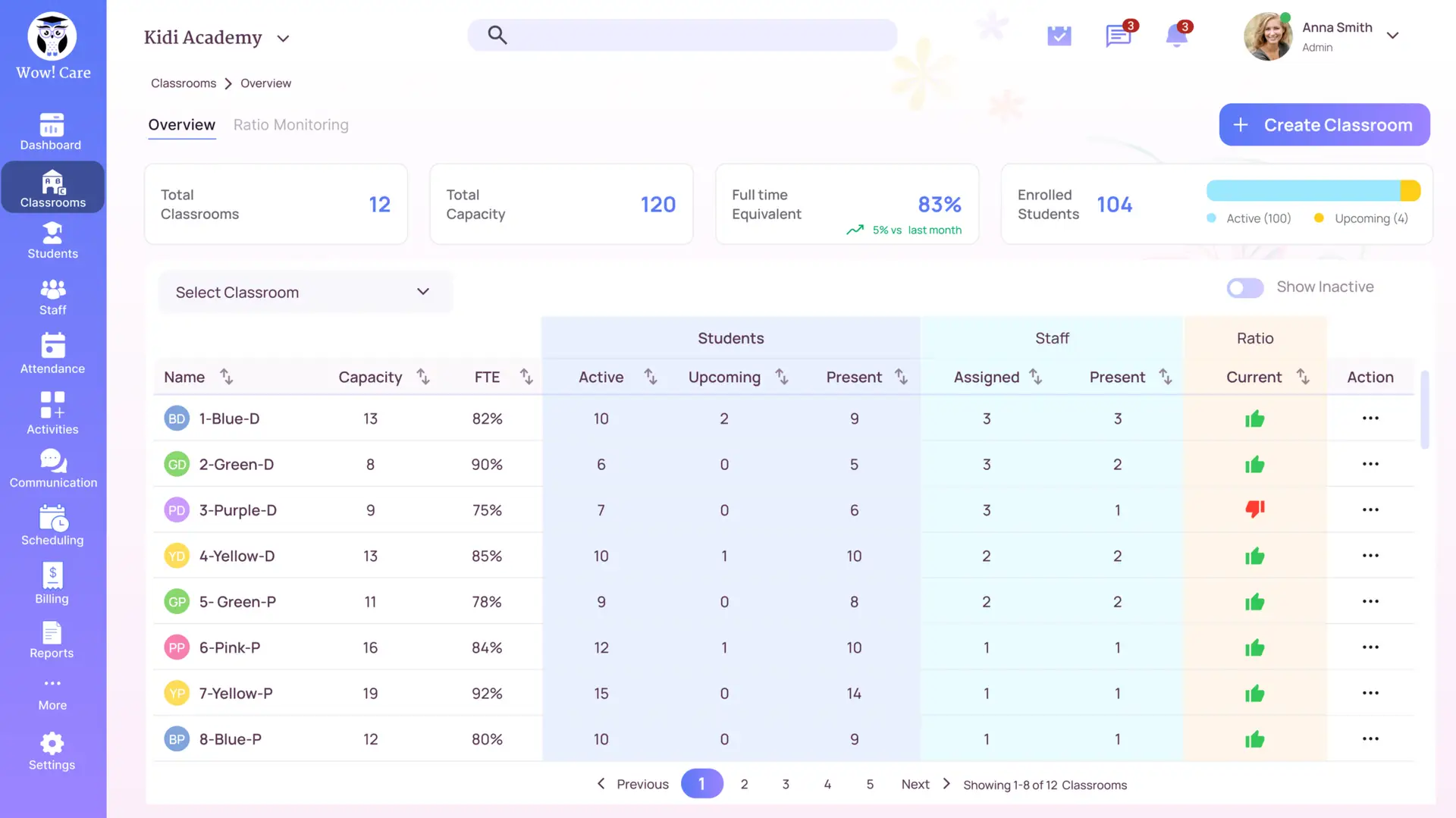Click Overview breadcrumb item
Image resolution: width=1456 pixels, height=818 pixels.
(265, 83)
